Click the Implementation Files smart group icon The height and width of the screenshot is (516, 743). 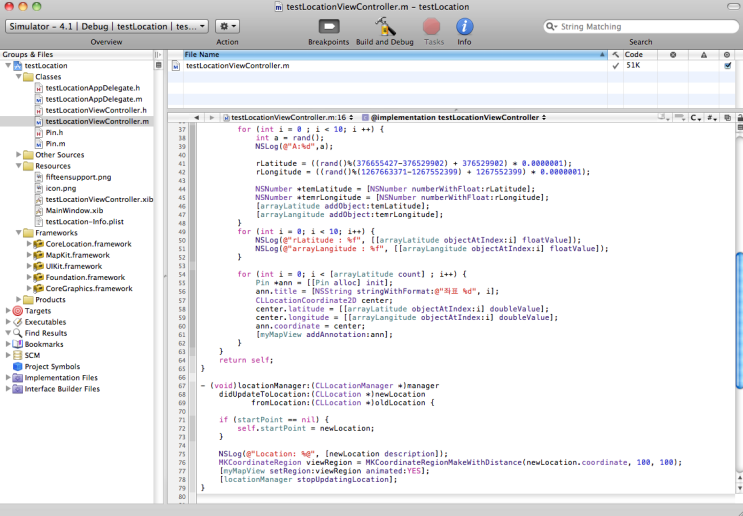[x=18, y=378]
